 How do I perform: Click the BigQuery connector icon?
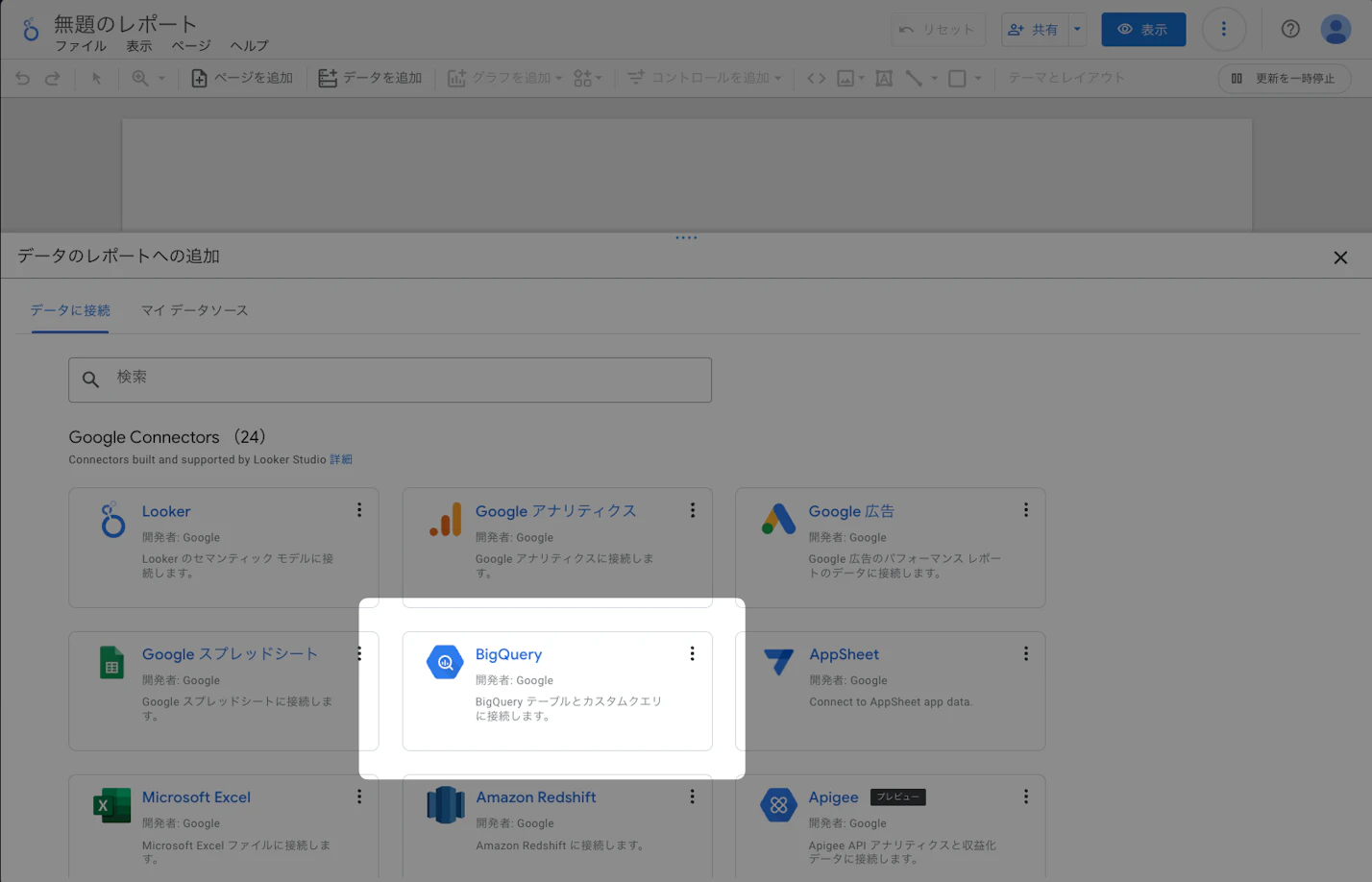445,662
